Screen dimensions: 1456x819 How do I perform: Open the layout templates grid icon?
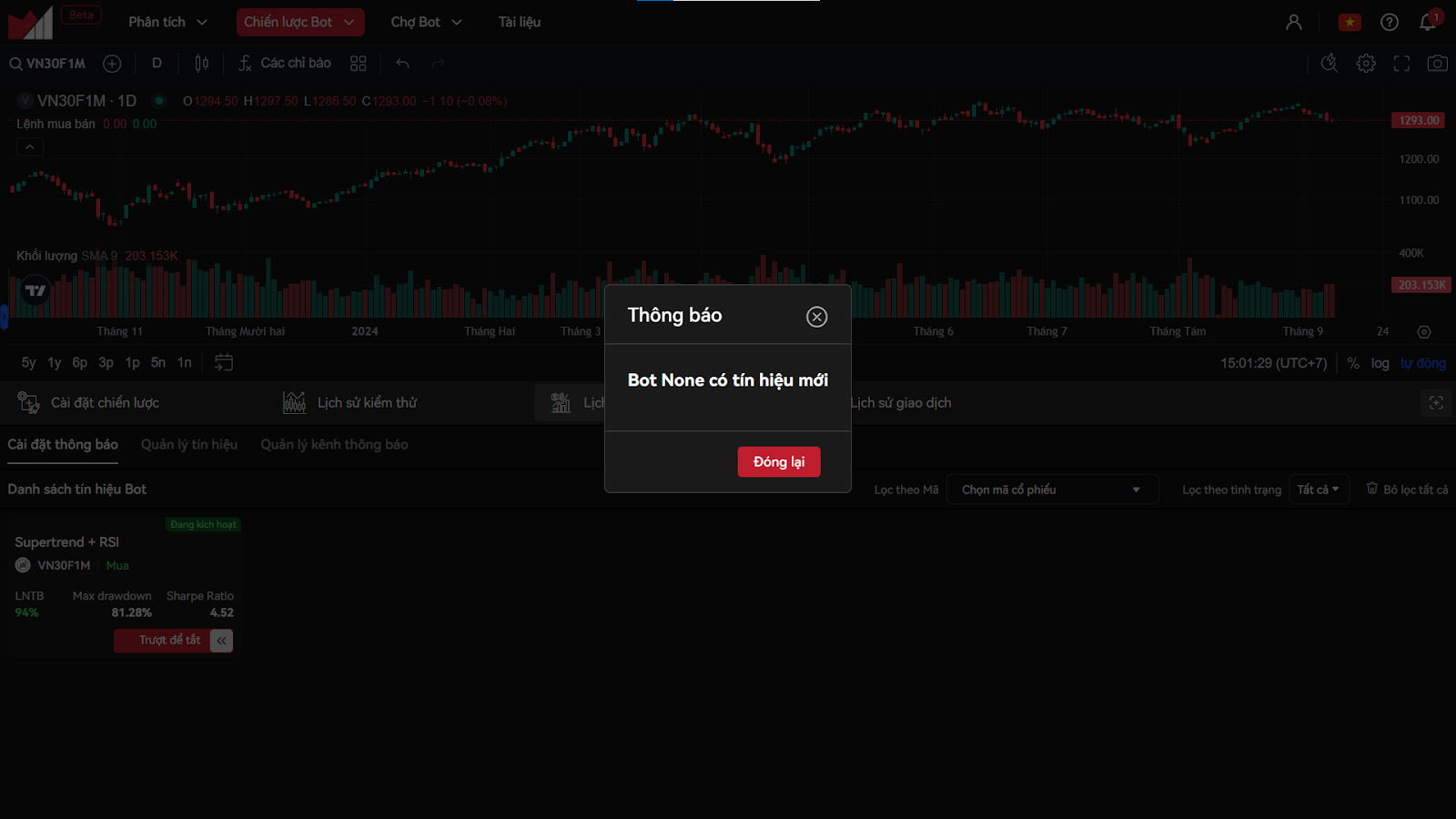click(359, 63)
